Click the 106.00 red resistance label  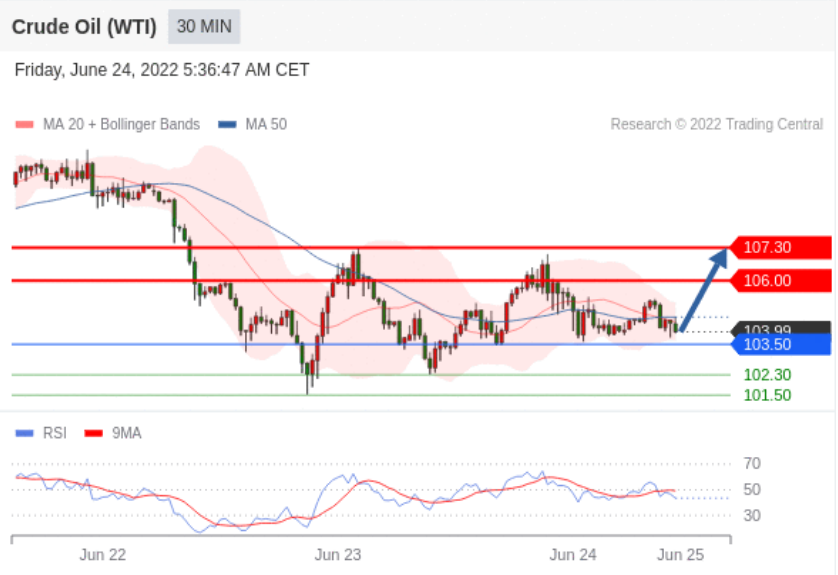tap(781, 281)
